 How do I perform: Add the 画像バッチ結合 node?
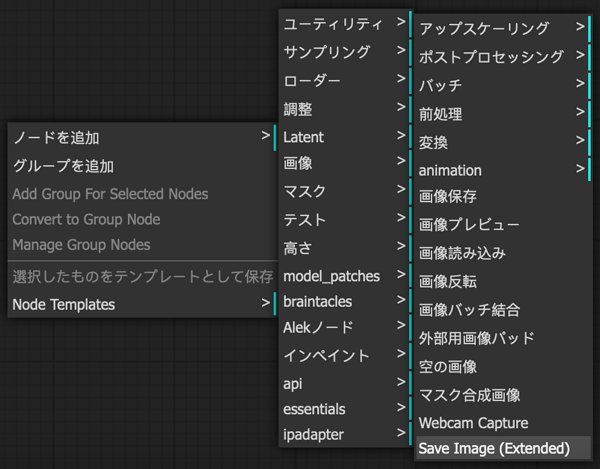pyautogui.click(x=504, y=310)
